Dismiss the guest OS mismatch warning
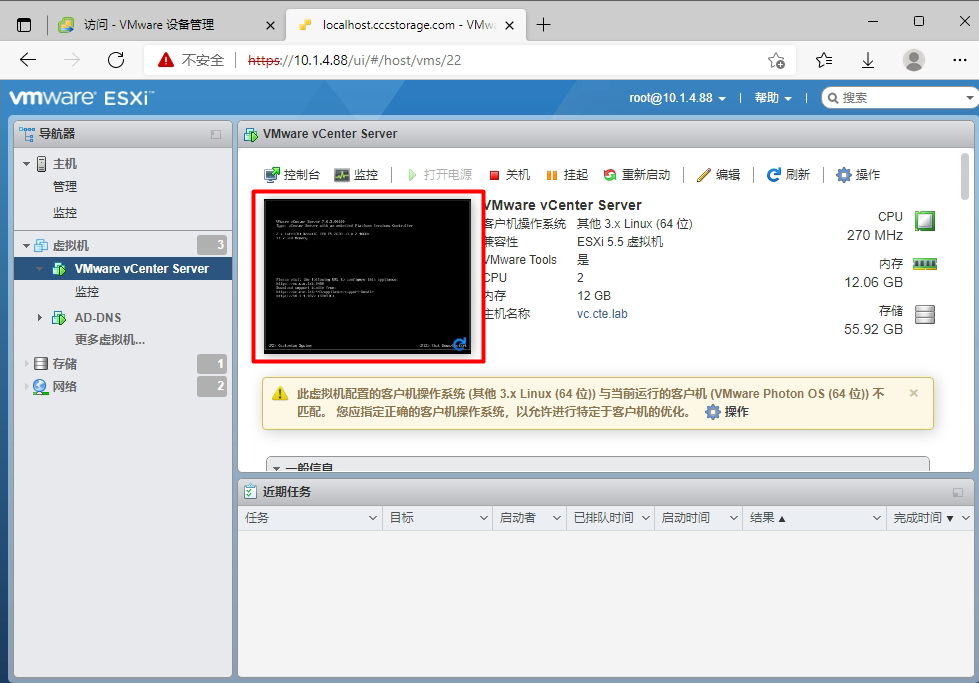 (x=913, y=393)
